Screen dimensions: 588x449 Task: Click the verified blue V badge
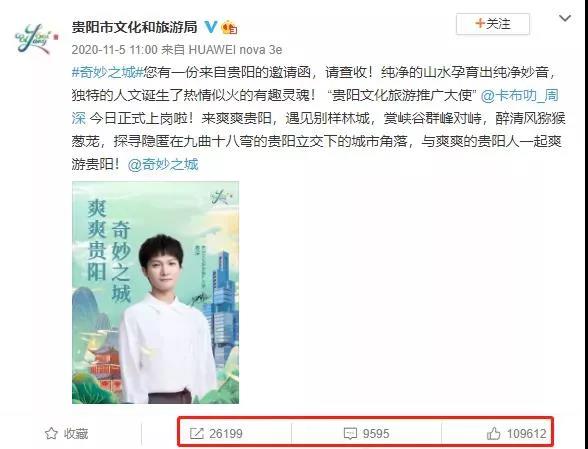[x=210, y=27]
